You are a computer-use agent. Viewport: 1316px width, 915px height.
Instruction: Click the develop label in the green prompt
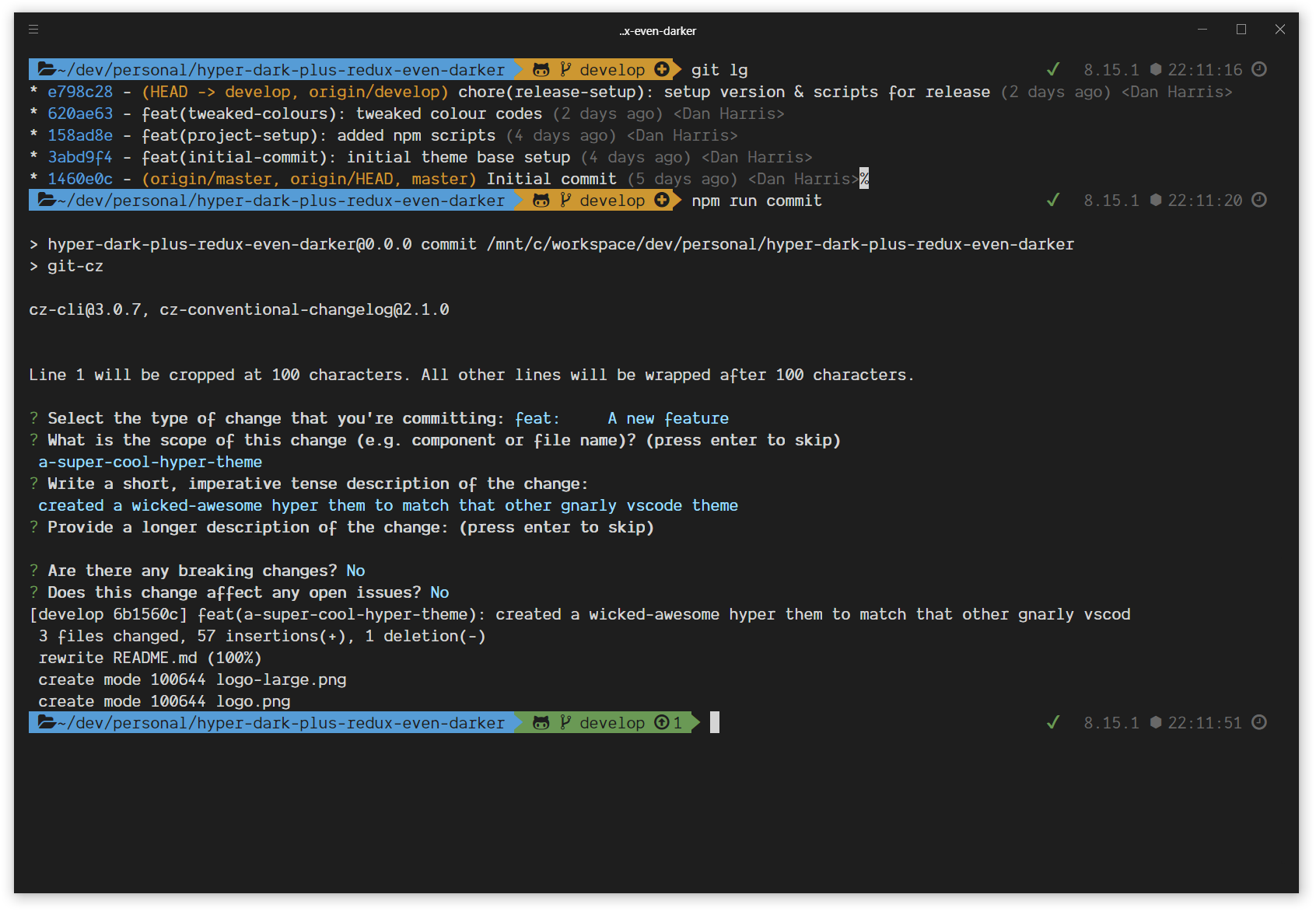612,722
